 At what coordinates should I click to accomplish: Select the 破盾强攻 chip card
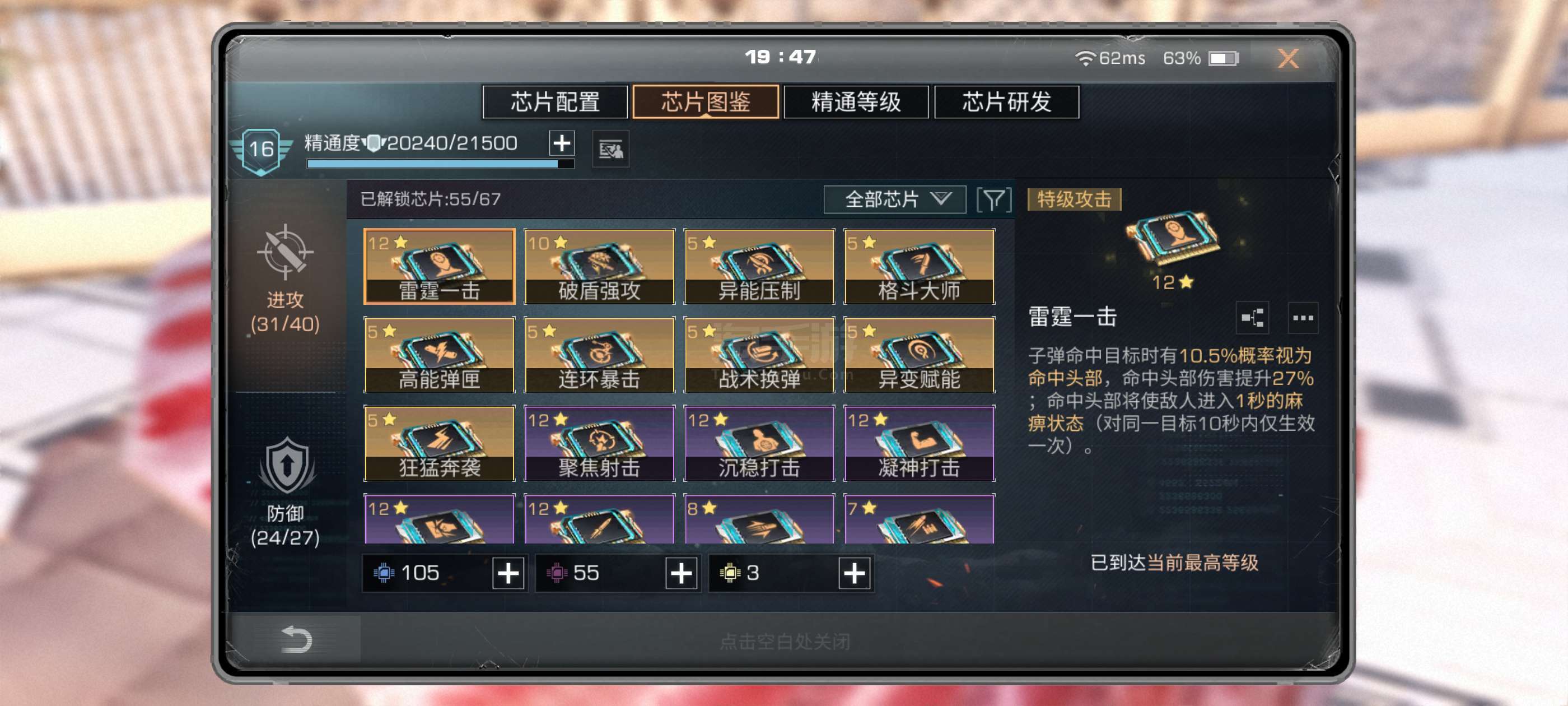599,266
